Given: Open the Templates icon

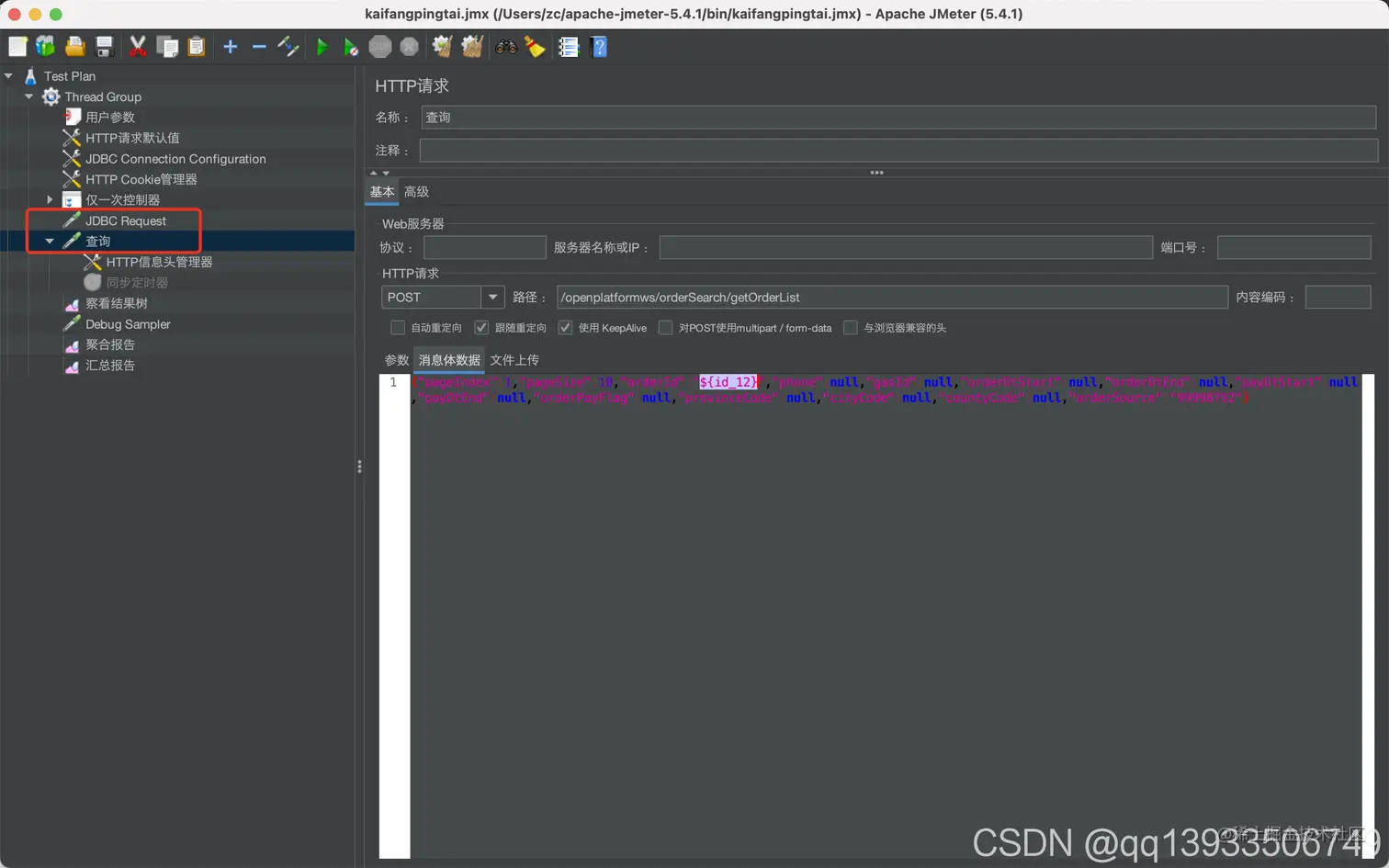Looking at the screenshot, I should 45,47.
